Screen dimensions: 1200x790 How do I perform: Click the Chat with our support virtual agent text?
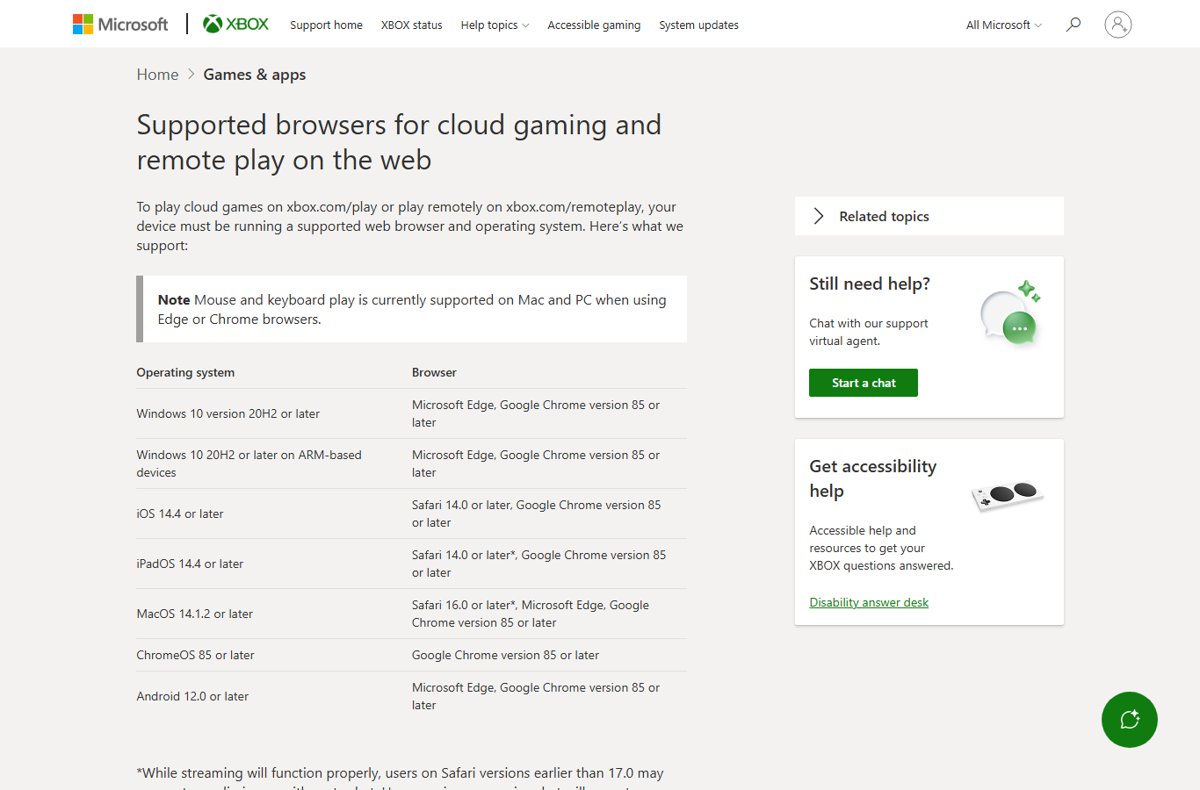tap(869, 332)
